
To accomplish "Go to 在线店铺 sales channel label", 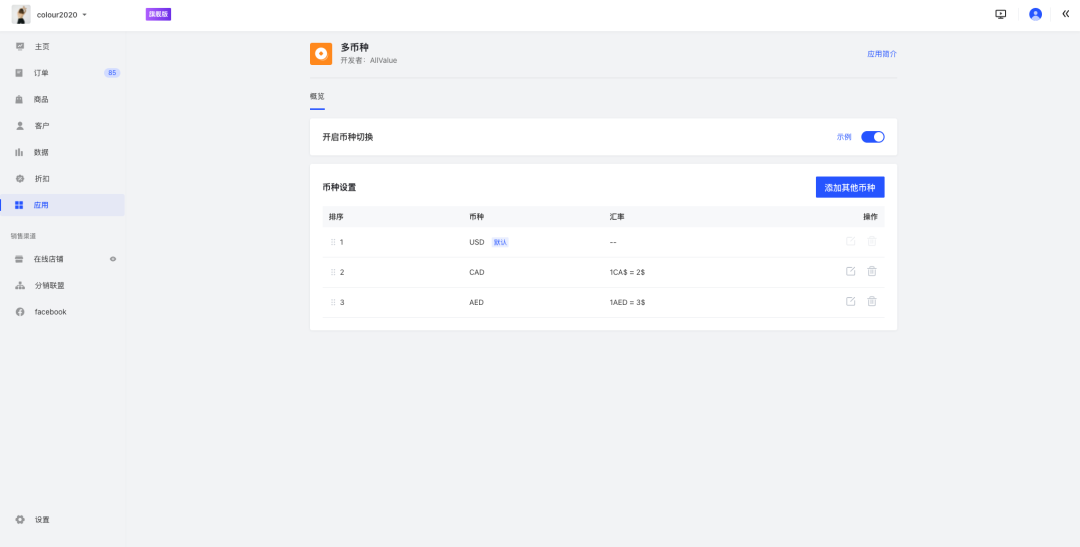I will tap(49, 259).
